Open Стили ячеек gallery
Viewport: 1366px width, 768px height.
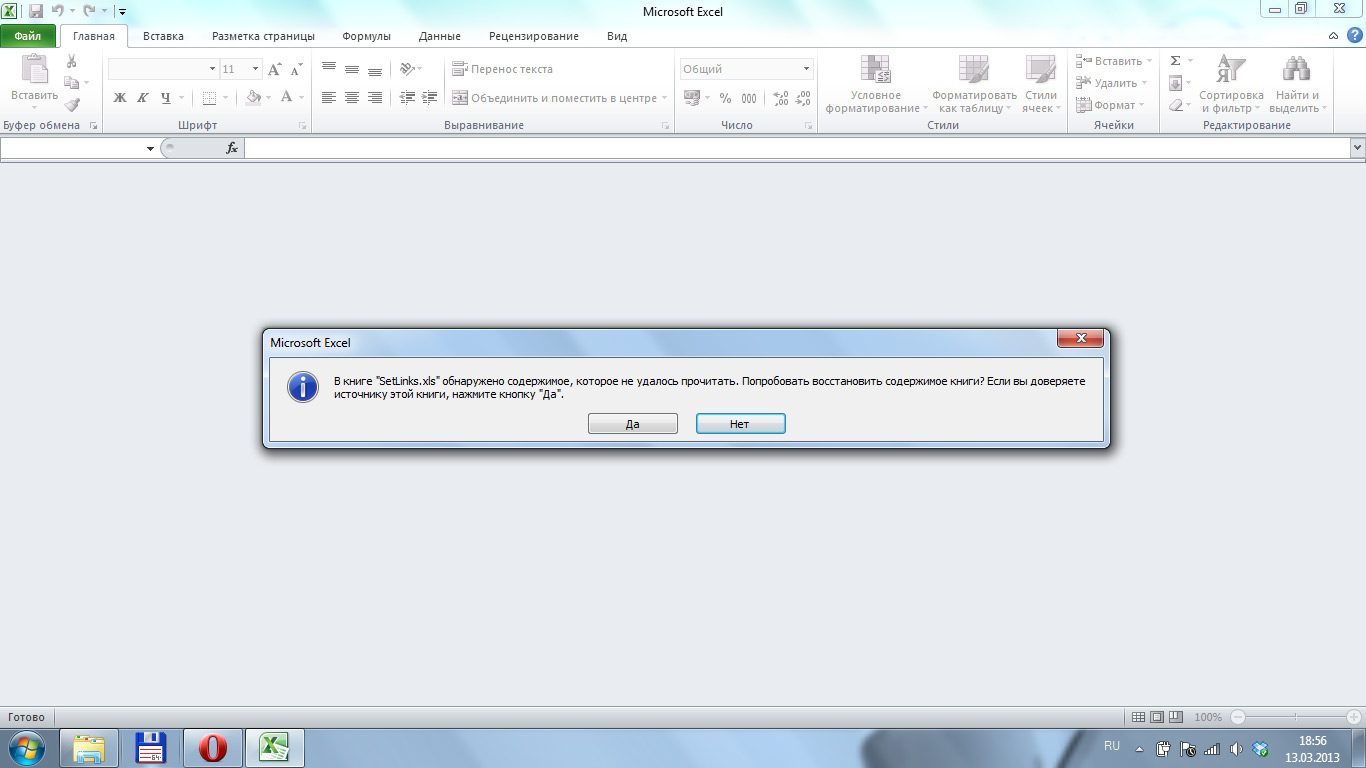(x=1041, y=84)
